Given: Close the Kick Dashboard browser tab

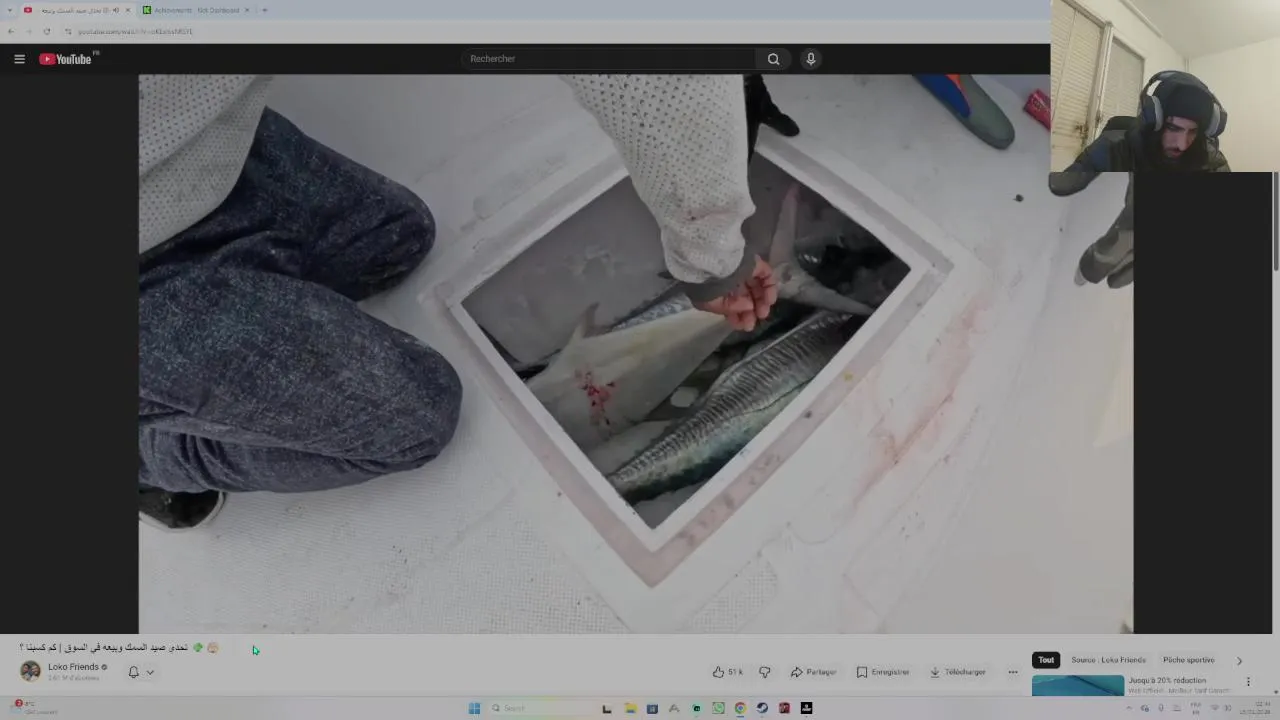Looking at the screenshot, I should (247, 10).
